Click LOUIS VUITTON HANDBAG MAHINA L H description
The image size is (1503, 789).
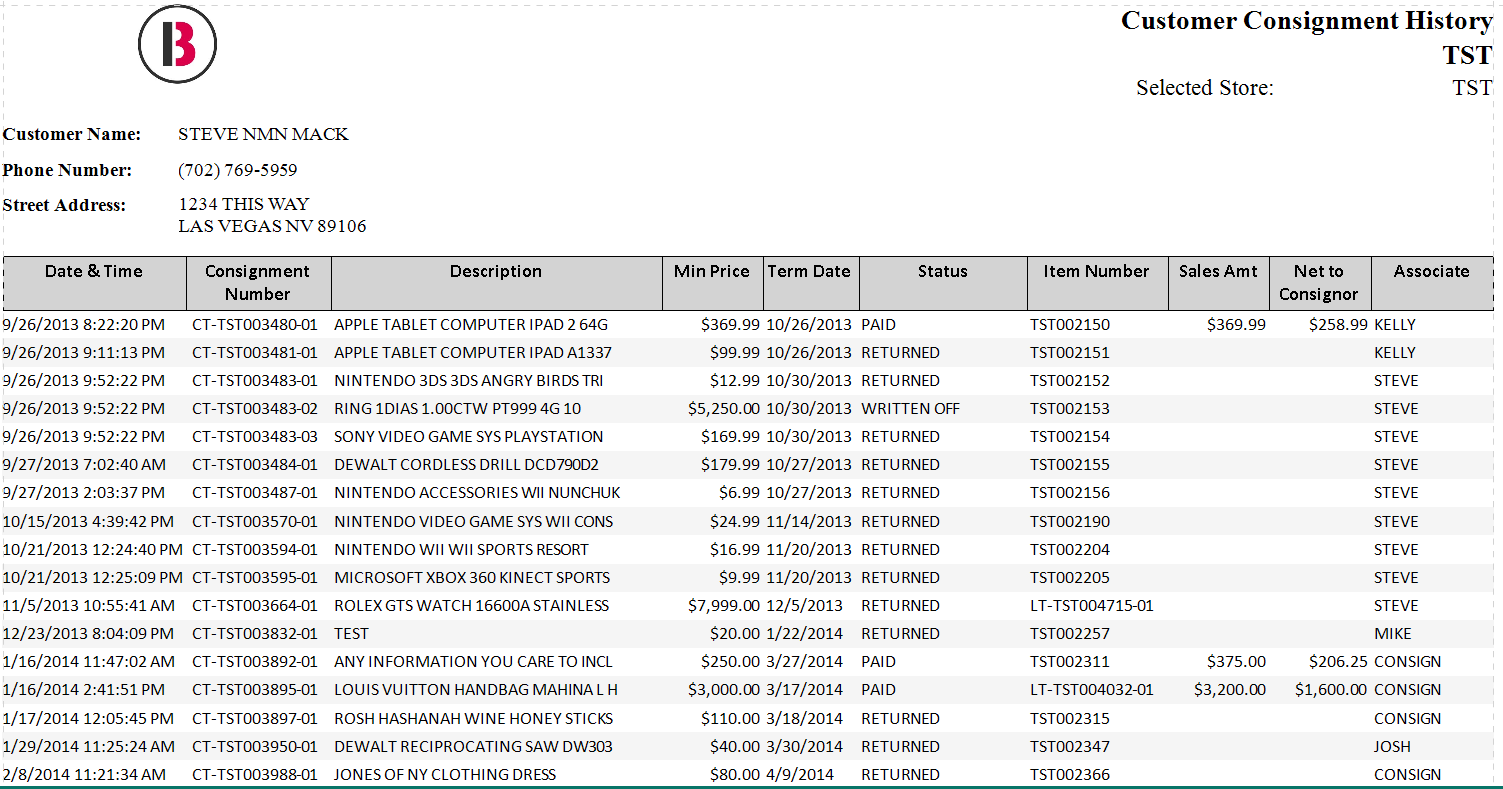point(476,690)
